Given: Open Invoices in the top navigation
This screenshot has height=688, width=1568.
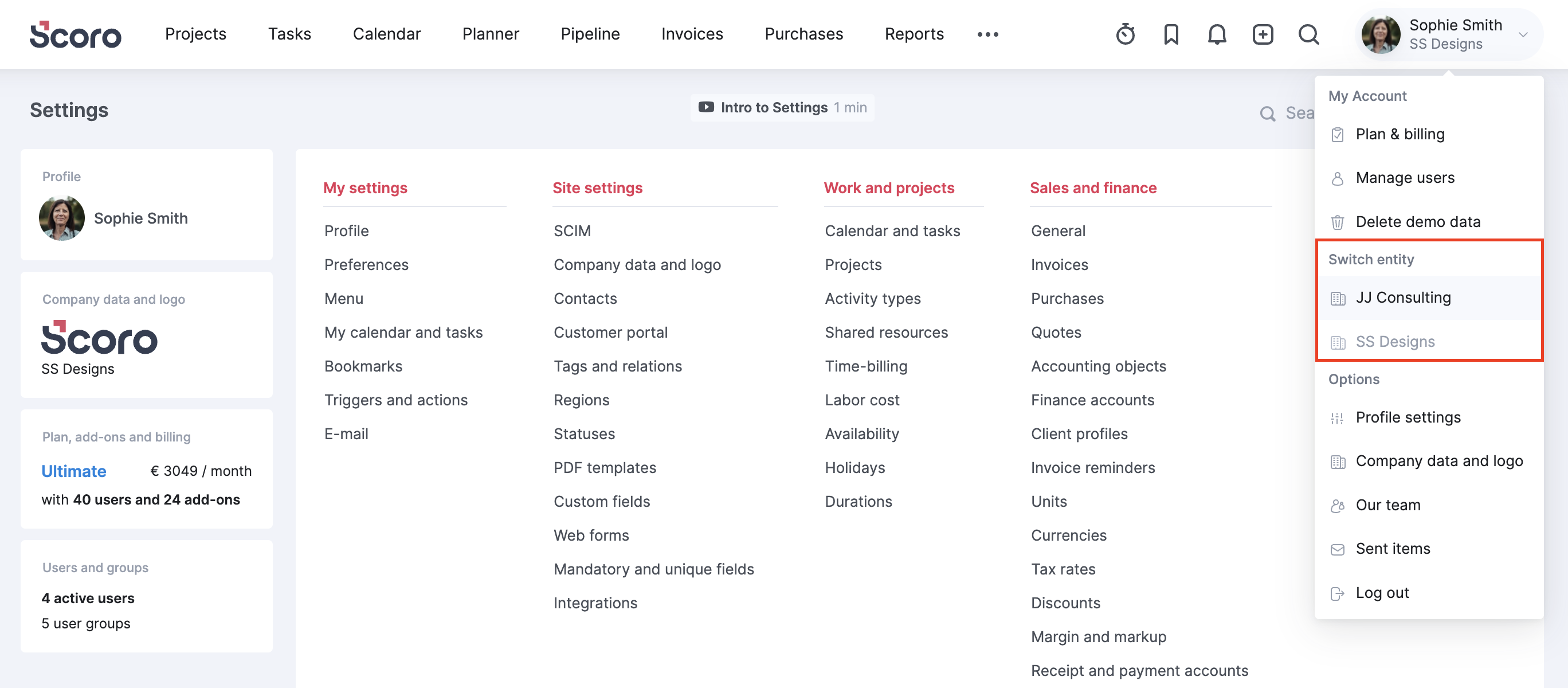Looking at the screenshot, I should (692, 34).
